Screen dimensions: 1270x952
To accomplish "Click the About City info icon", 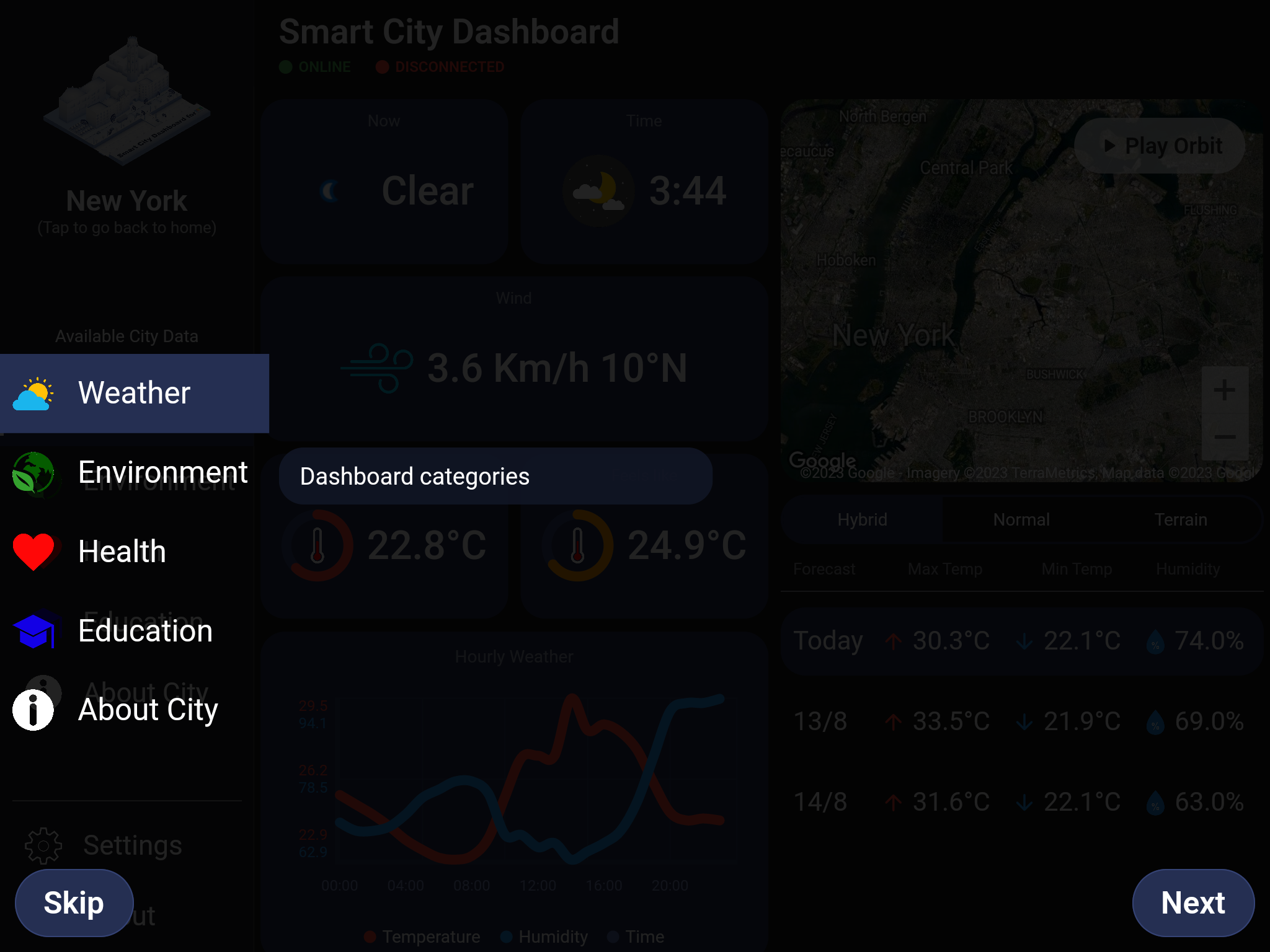I will (33, 710).
